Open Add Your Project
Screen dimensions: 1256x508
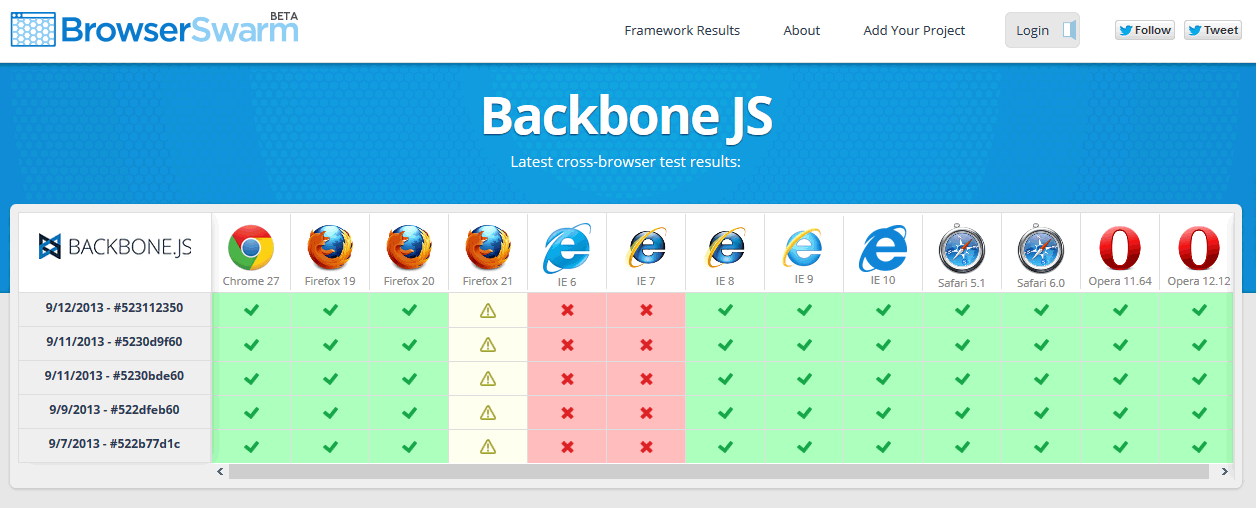coord(914,30)
